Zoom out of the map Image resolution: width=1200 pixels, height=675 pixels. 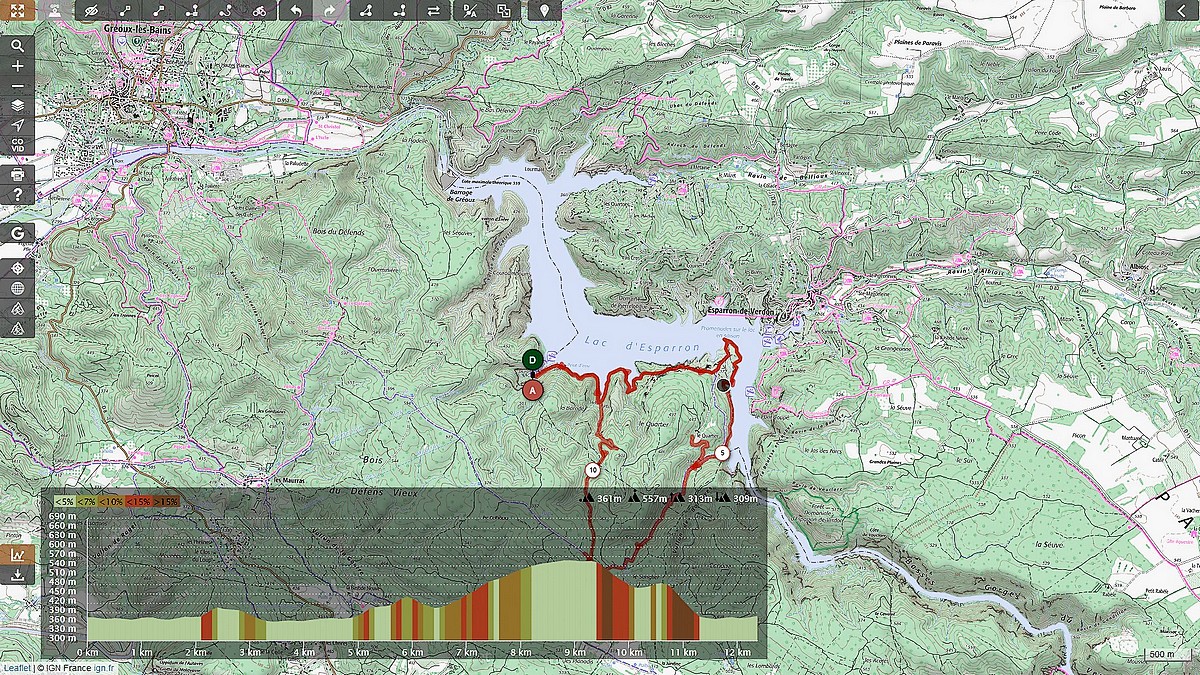17,86
